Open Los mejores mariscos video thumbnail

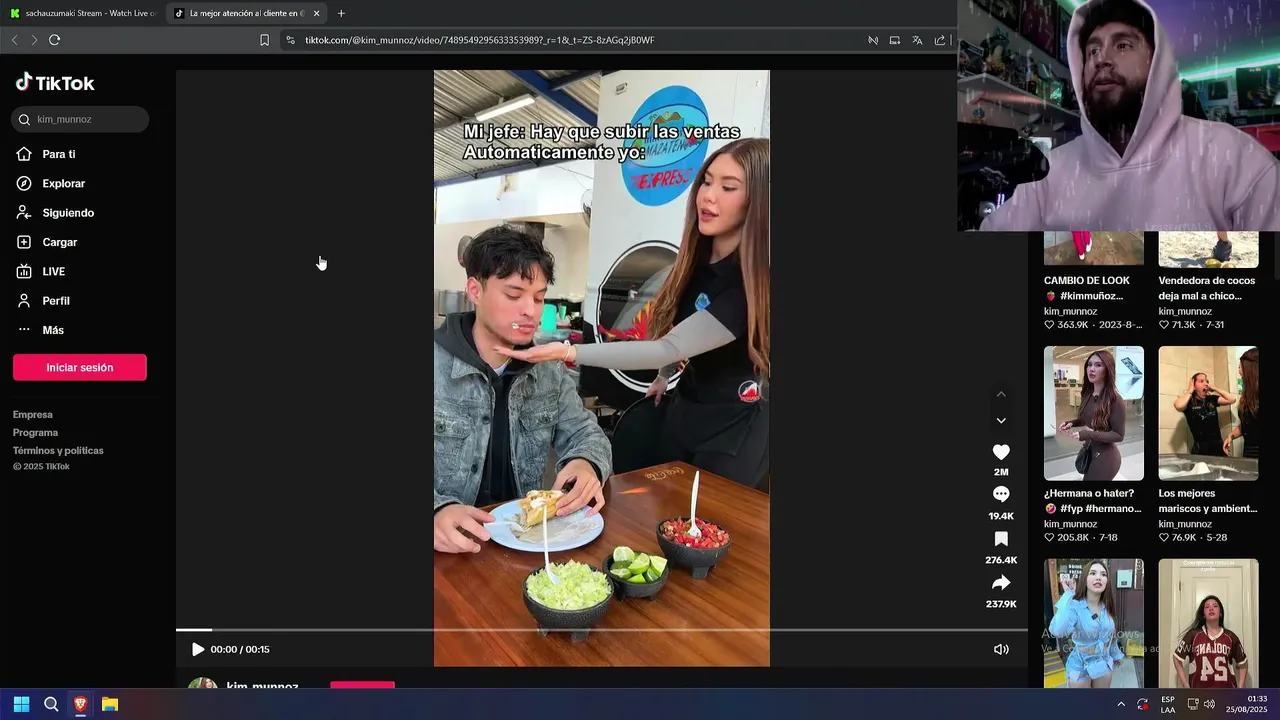1208,413
